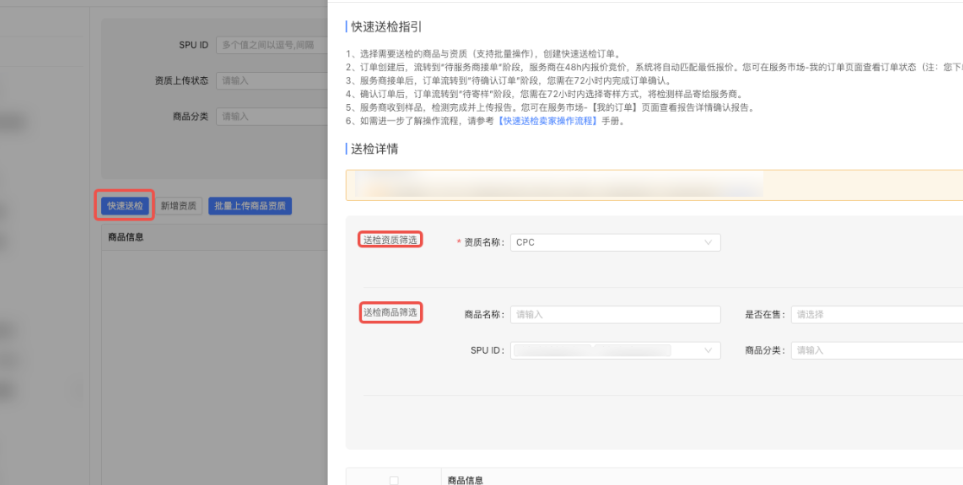Click the 资质上传状态 field in background page

[272, 80]
